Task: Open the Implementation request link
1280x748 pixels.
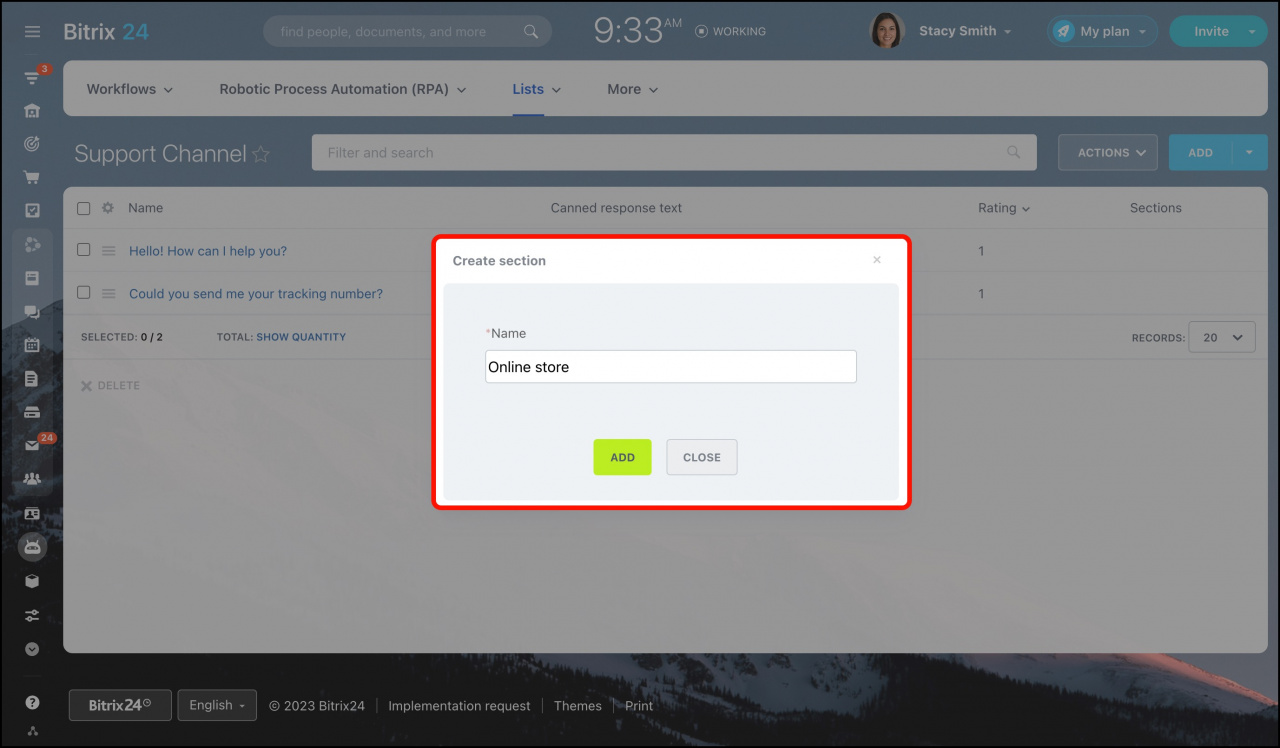Action: 459,706
